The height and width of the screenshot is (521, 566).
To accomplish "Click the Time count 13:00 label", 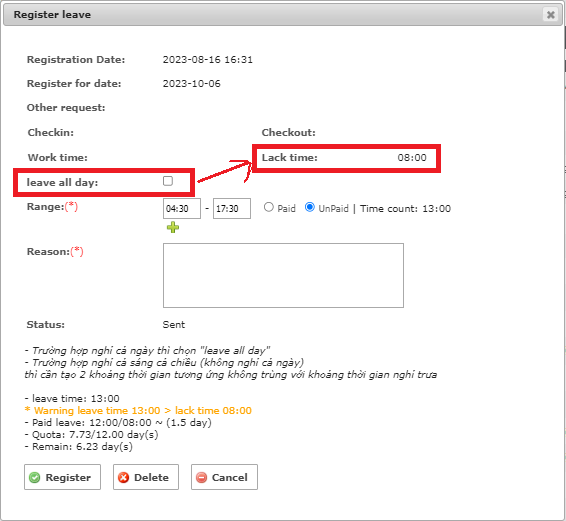I will tap(405, 209).
